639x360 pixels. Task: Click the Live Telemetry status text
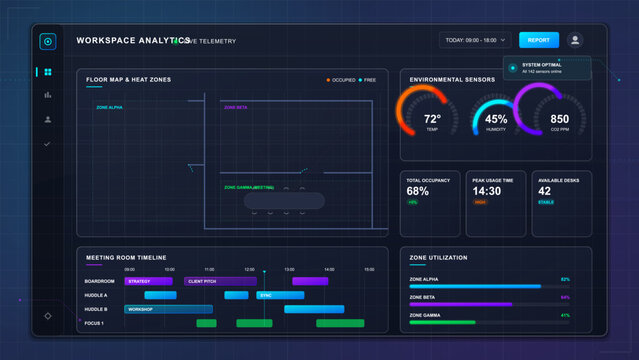click(209, 41)
